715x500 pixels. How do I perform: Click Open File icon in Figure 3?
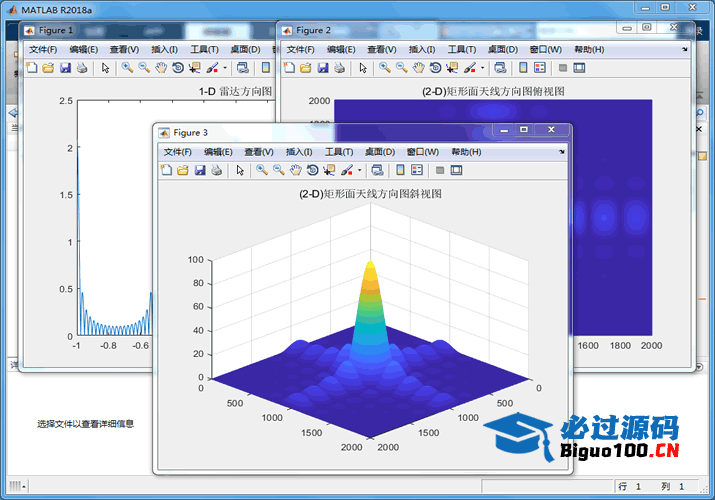(183, 170)
